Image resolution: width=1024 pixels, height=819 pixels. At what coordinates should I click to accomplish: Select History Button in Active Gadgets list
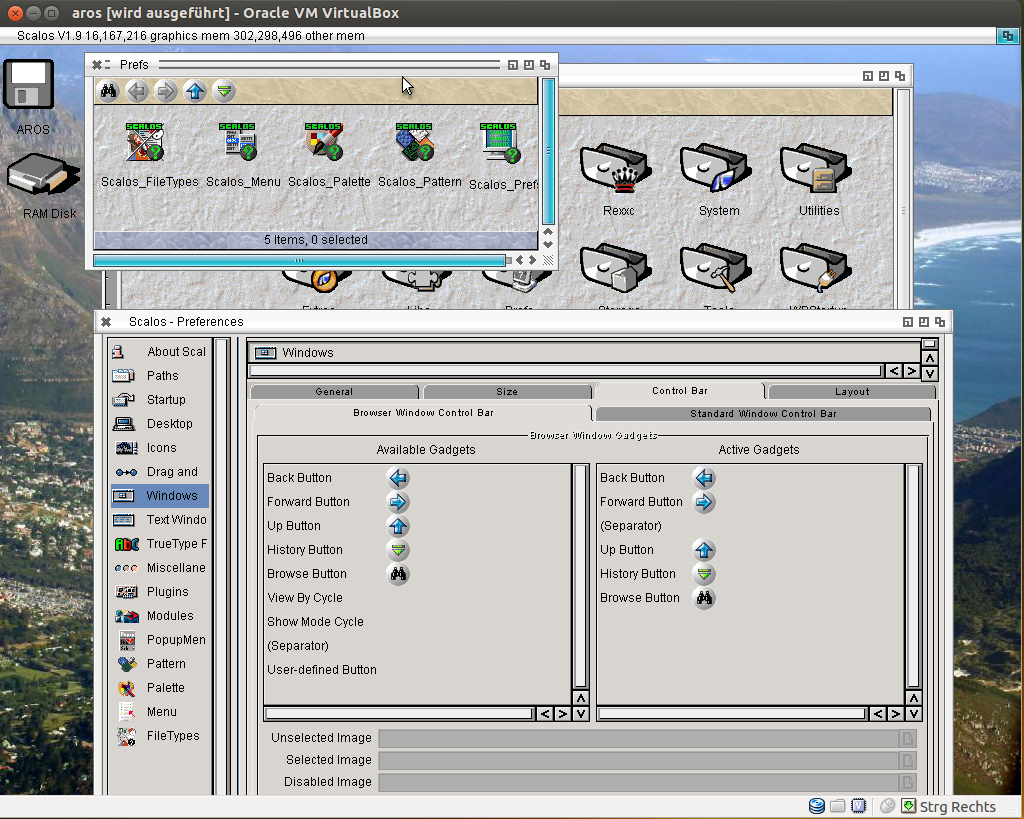pyautogui.click(x=638, y=574)
